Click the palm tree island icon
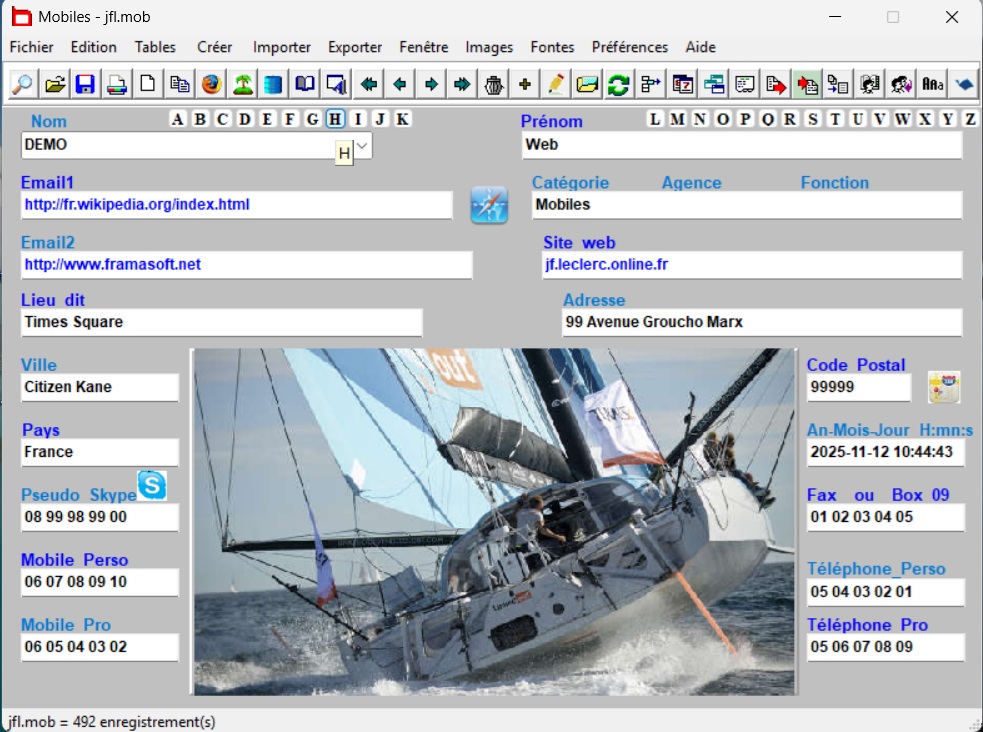This screenshot has height=732, width=983. point(242,84)
